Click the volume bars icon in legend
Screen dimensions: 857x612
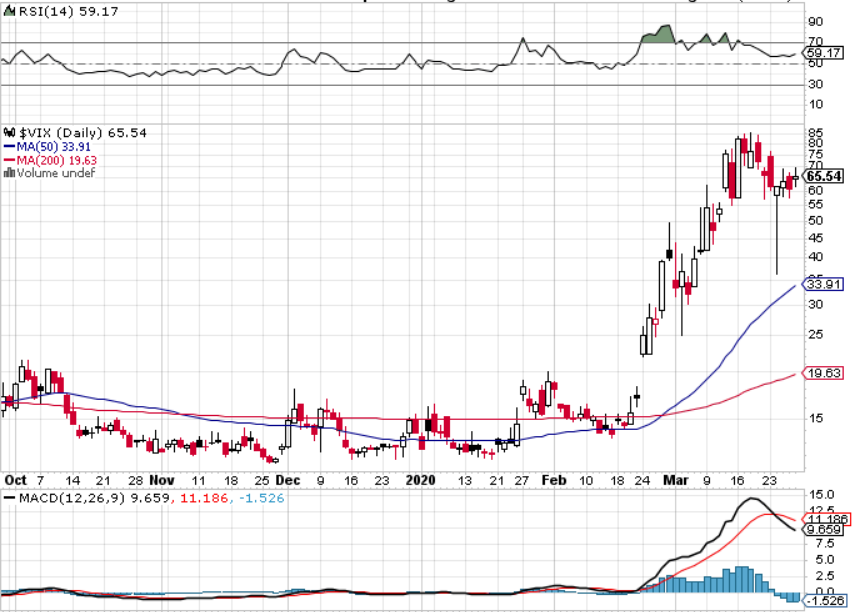[x=9, y=173]
